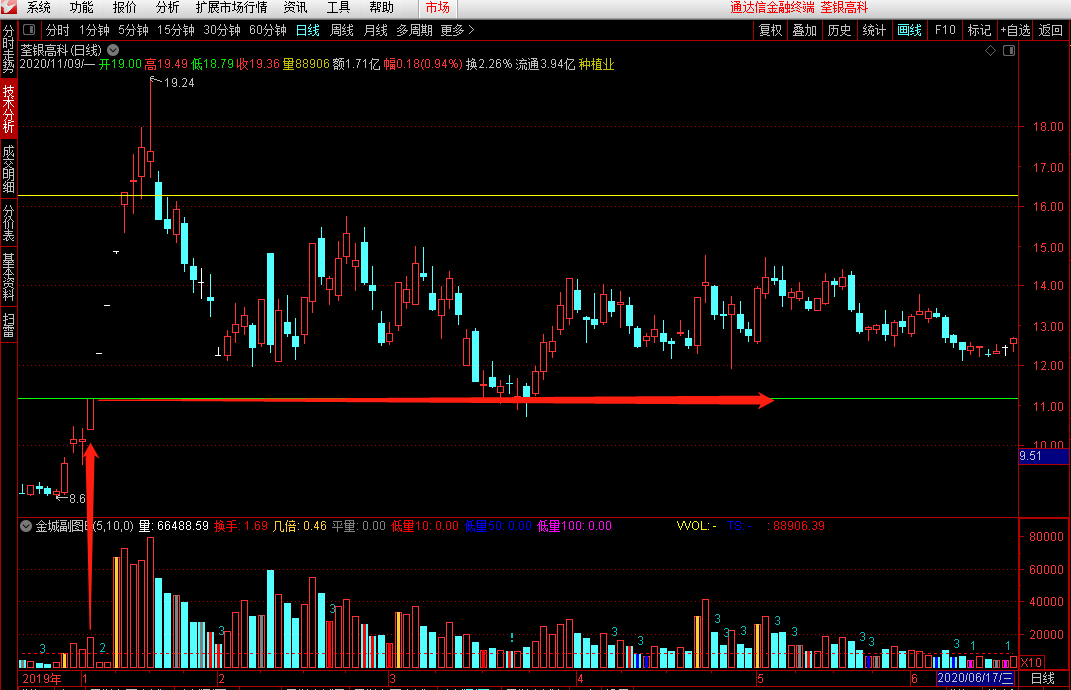Switch chart period to 30分钟
1071x690 pixels.
click(x=222, y=30)
